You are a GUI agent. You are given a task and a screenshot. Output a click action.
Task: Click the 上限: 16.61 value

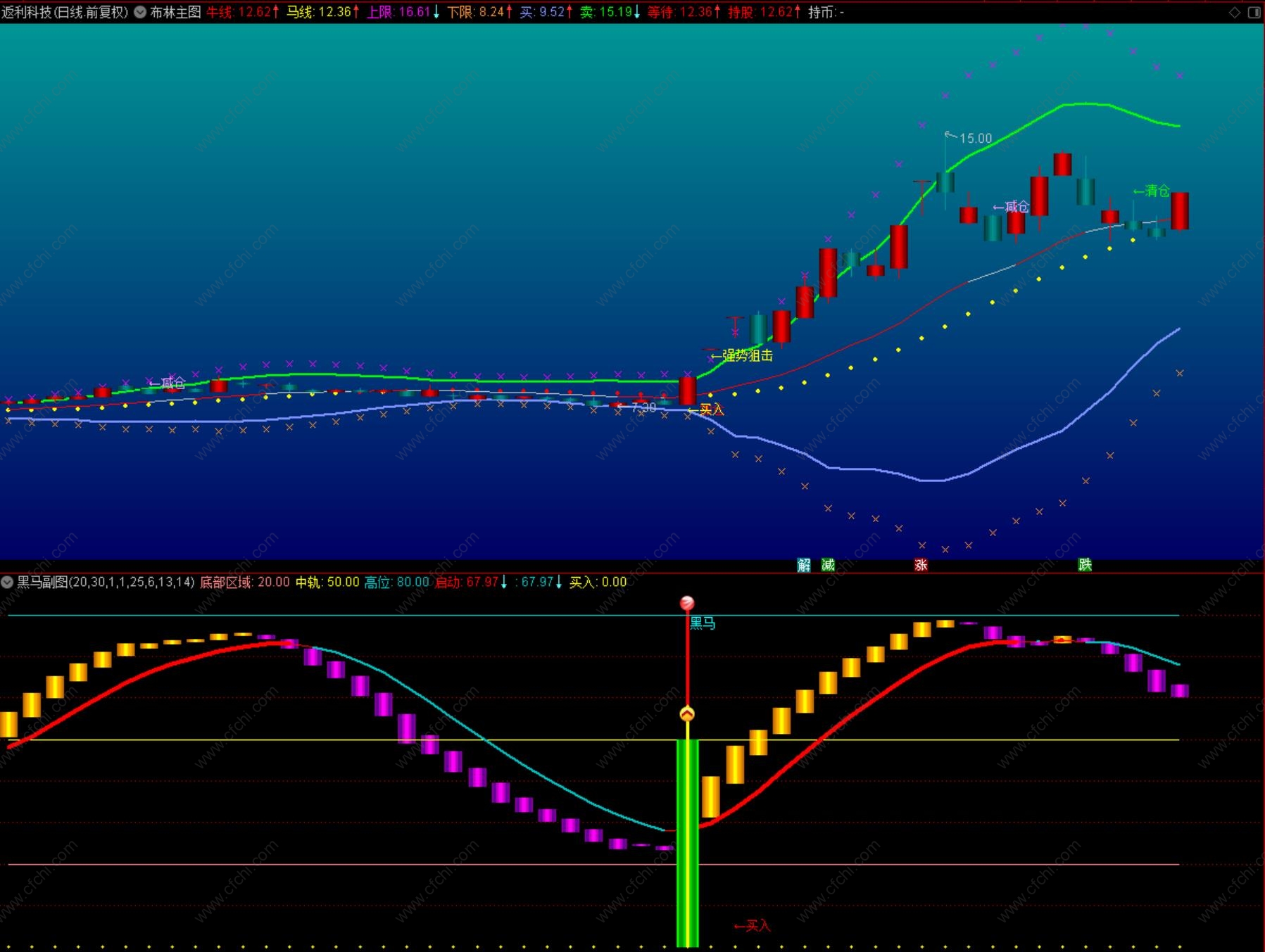(x=403, y=12)
